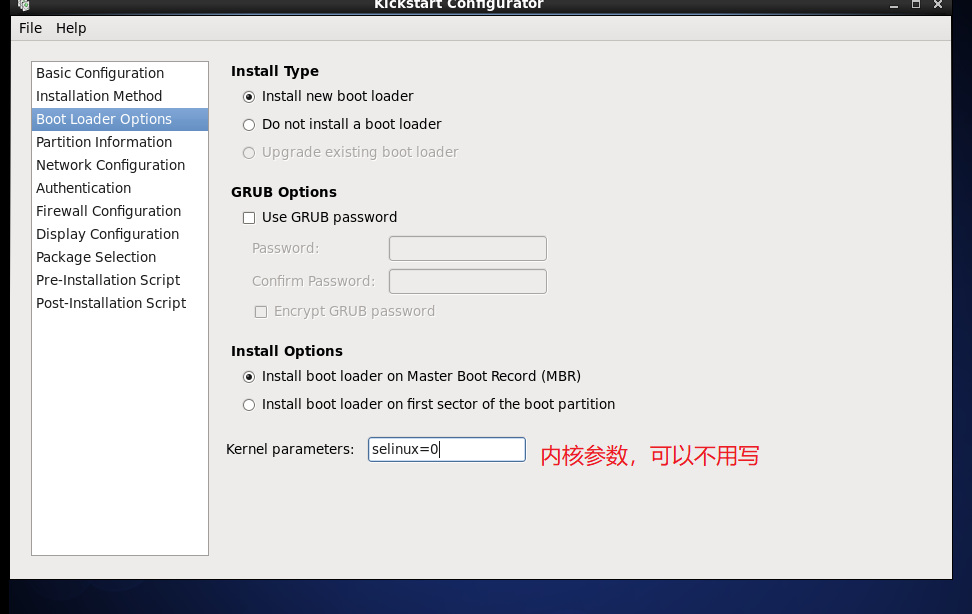Image resolution: width=972 pixels, height=614 pixels.
Task: Open Display Configuration section
Action: click(x=120, y=234)
